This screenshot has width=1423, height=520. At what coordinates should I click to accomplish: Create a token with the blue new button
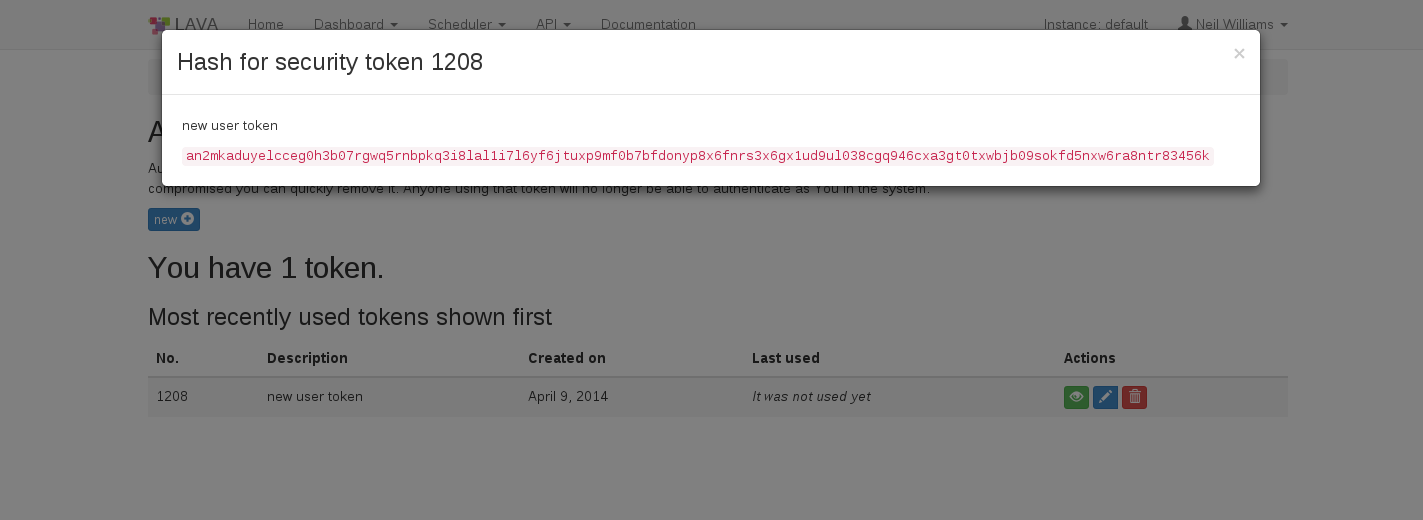coord(174,220)
